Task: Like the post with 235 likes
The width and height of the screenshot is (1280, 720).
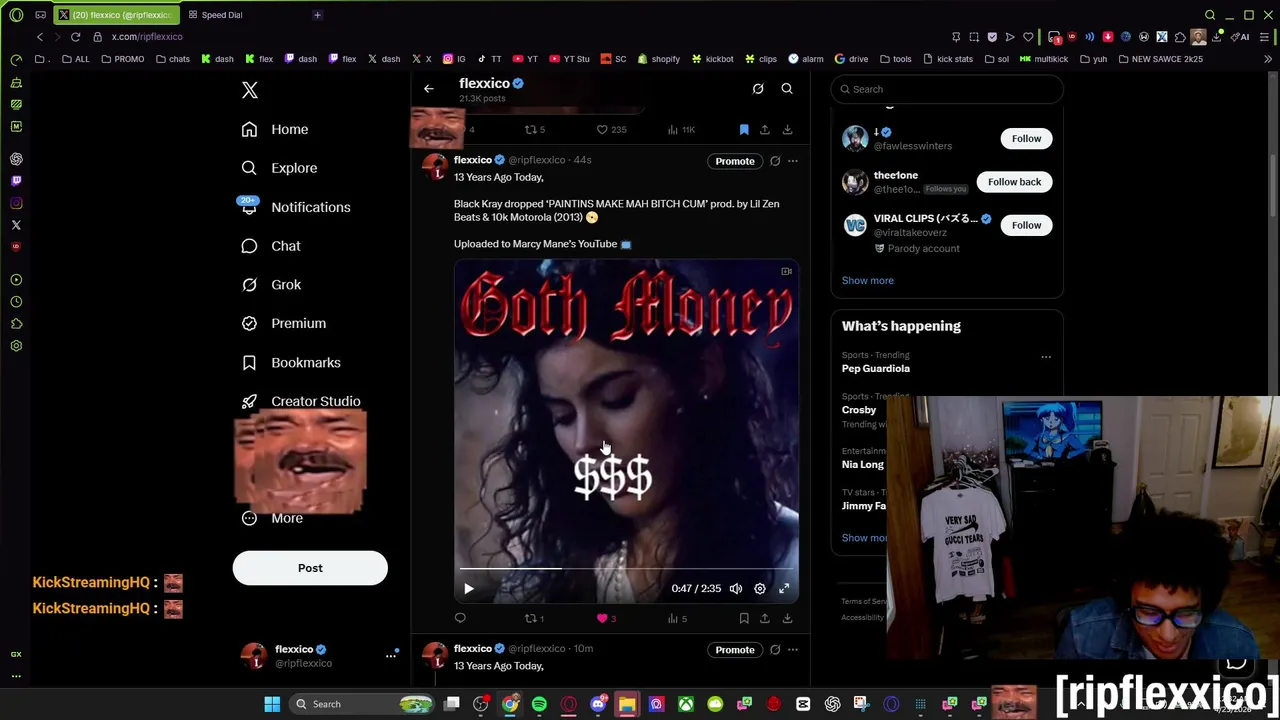Action: pyautogui.click(x=611, y=130)
